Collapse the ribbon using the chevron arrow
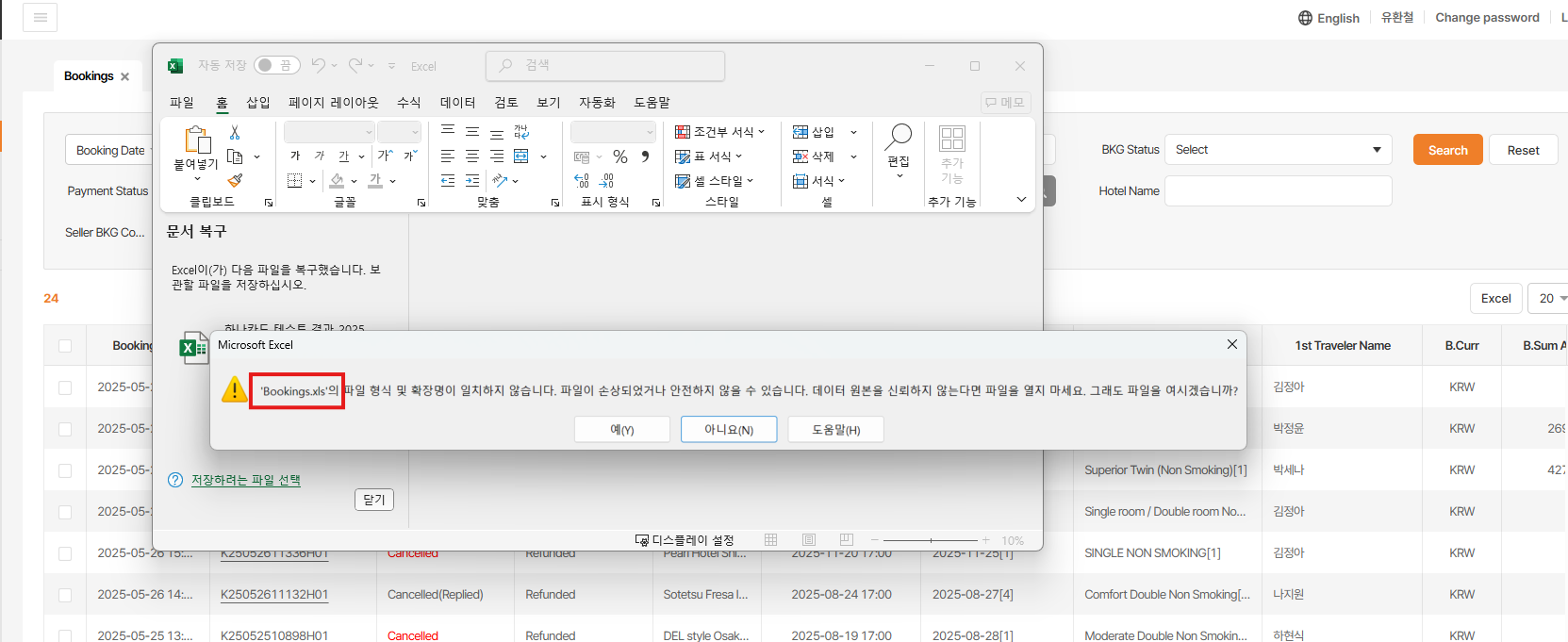The height and width of the screenshot is (642, 1568). tap(1021, 200)
